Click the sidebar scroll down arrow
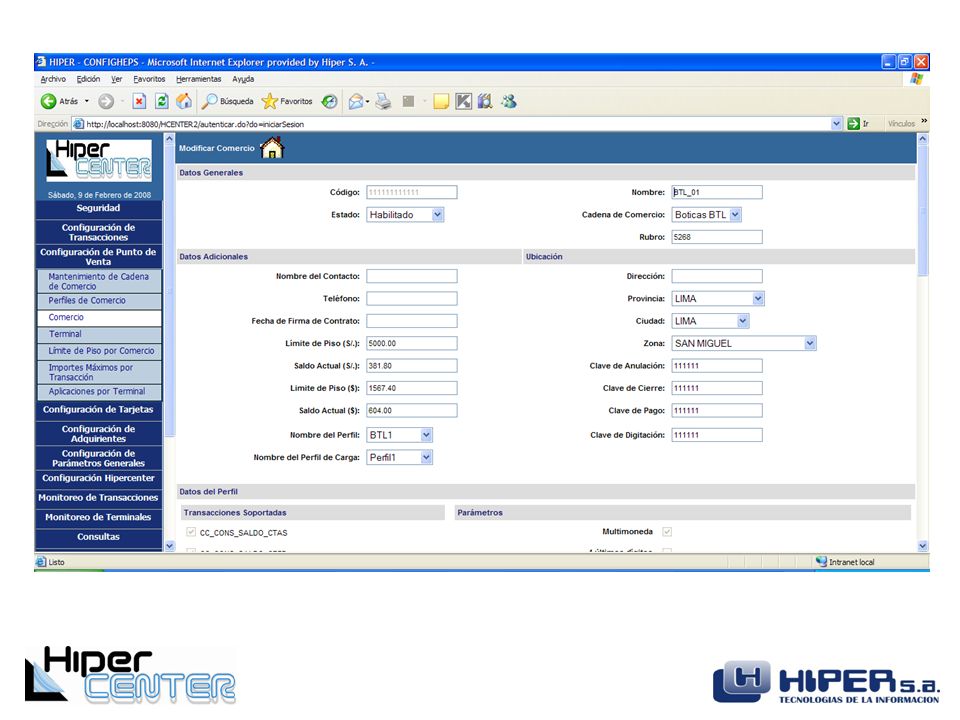Image resolution: width=960 pixels, height=720 pixels. [x=170, y=546]
